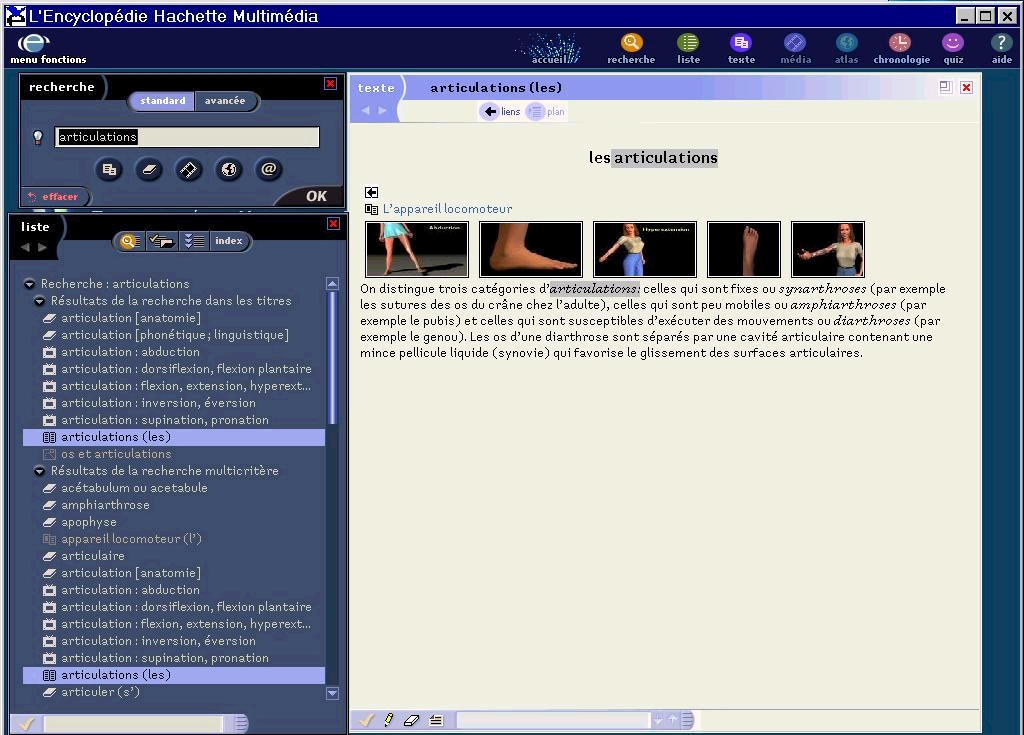
Task: Open the L'appareil locomoteur link
Action: [447, 209]
